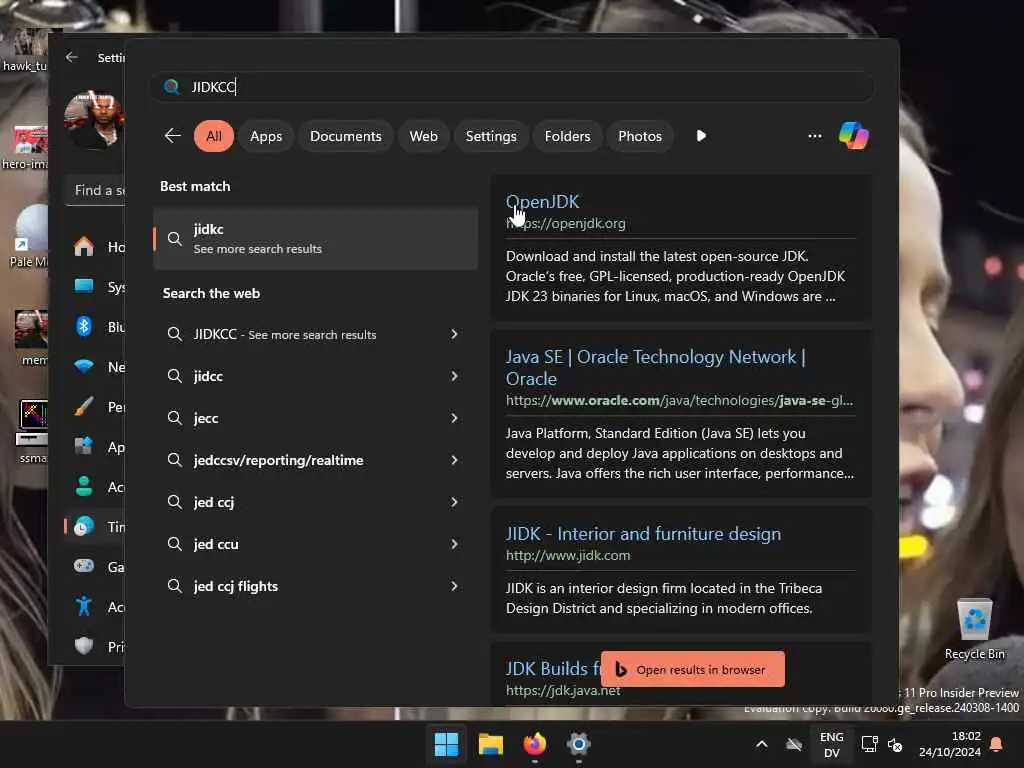Screen dimensions: 1024x768
Task: Open the Pale Moon desktop shortcut
Action: coord(28,236)
